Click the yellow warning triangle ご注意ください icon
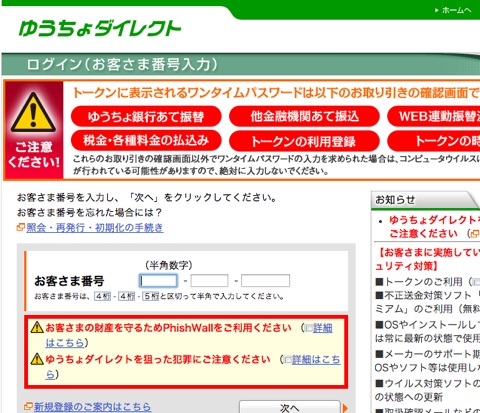Image resolution: width=480 pixels, height=413 pixels. pyautogui.click(x=33, y=113)
